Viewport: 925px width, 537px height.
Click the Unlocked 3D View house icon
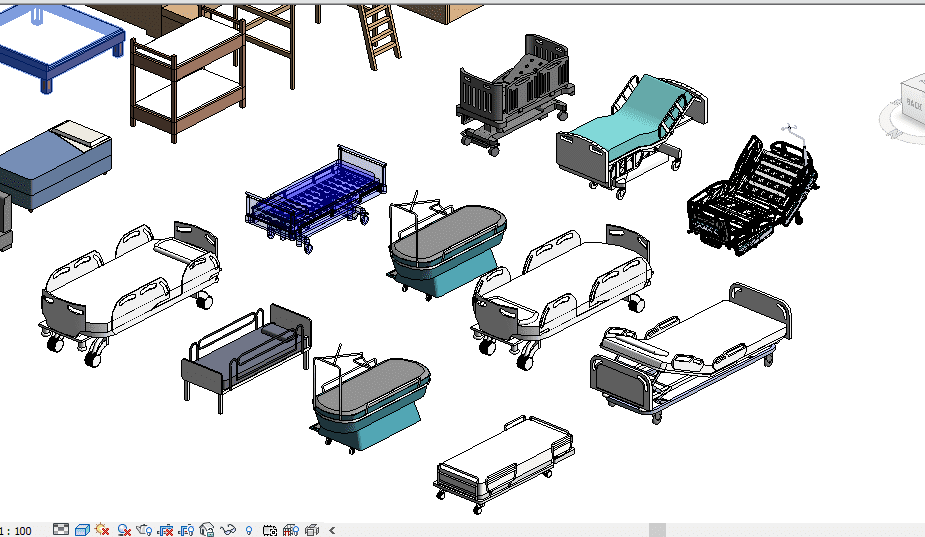pyautogui.click(x=207, y=530)
